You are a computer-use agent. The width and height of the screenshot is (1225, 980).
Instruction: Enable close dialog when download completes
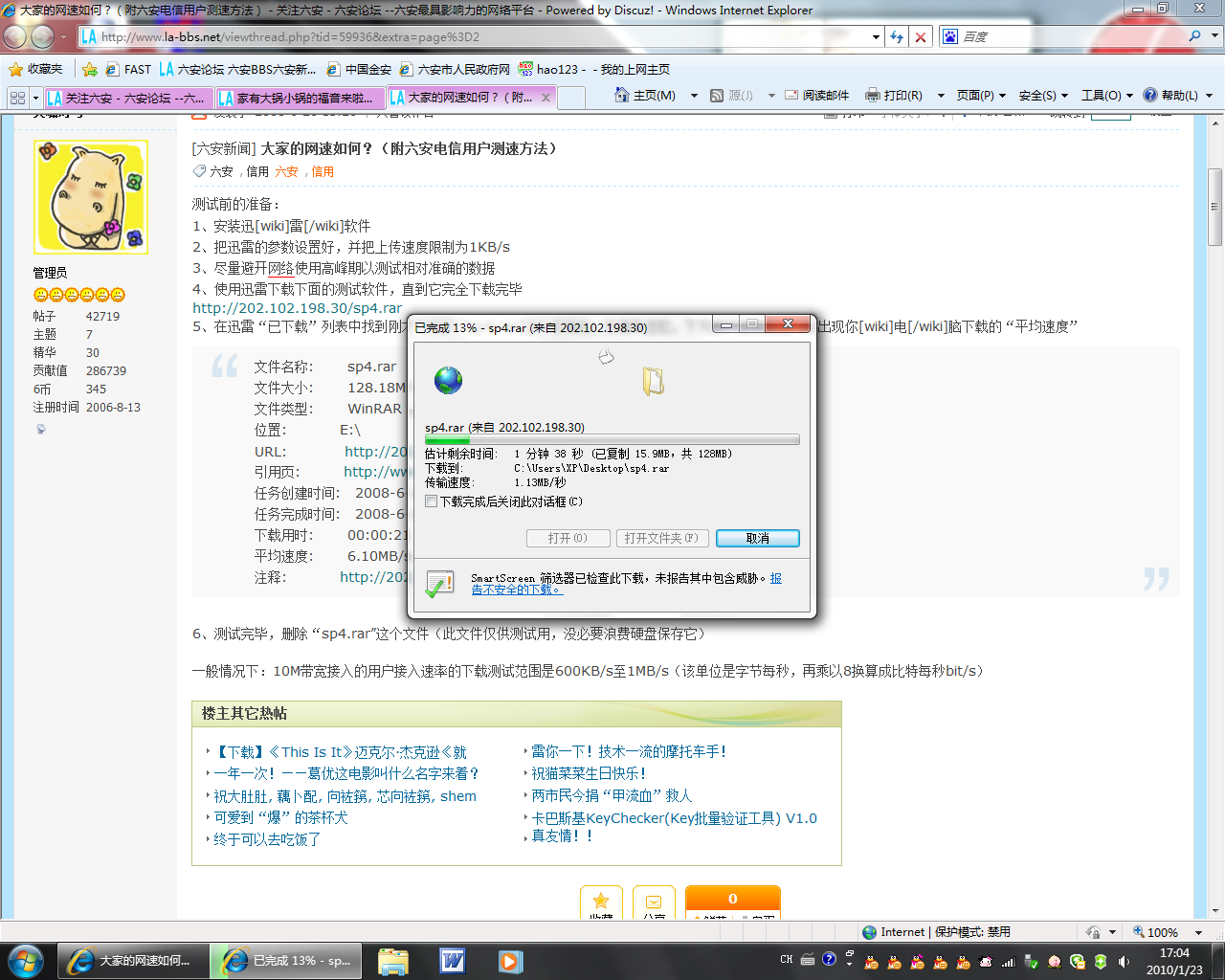[432, 501]
